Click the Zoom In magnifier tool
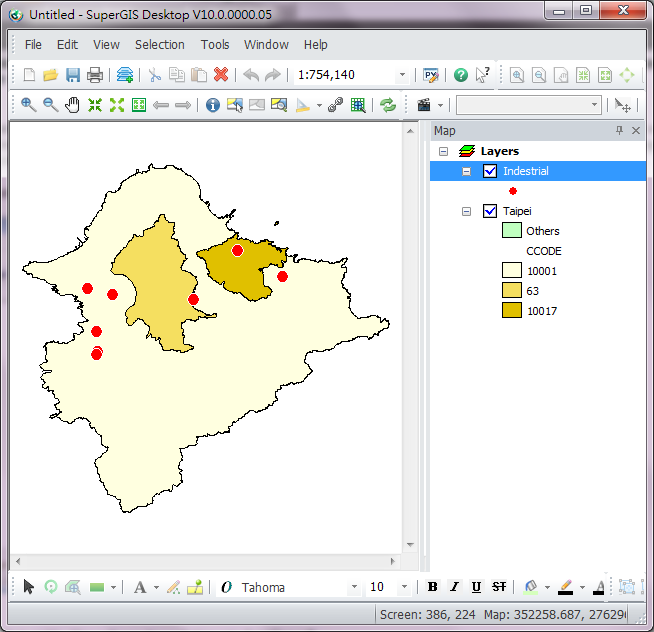The width and height of the screenshot is (654, 632). click(x=28, y=105)
